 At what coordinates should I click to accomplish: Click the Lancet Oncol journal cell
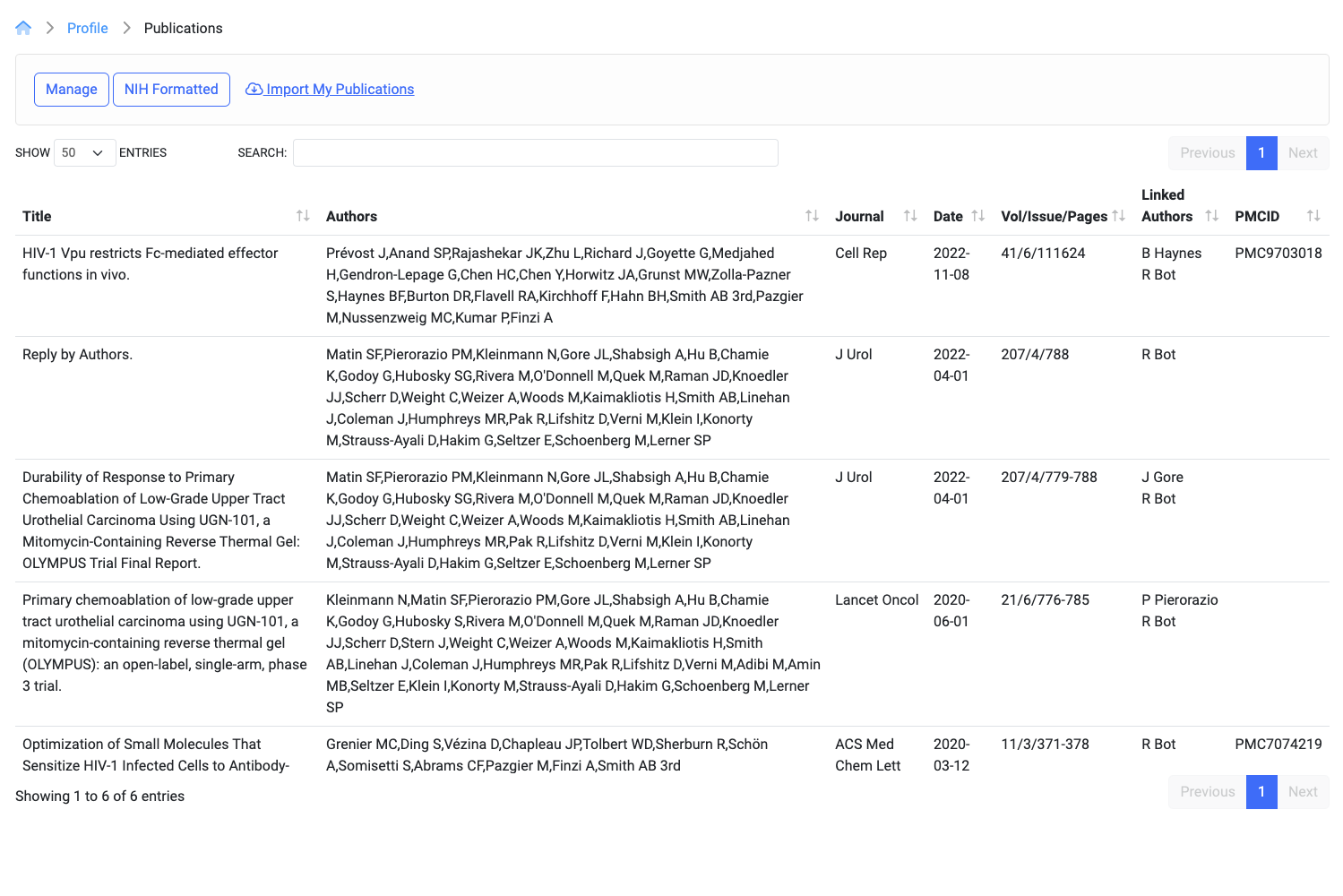coord(877,600)
